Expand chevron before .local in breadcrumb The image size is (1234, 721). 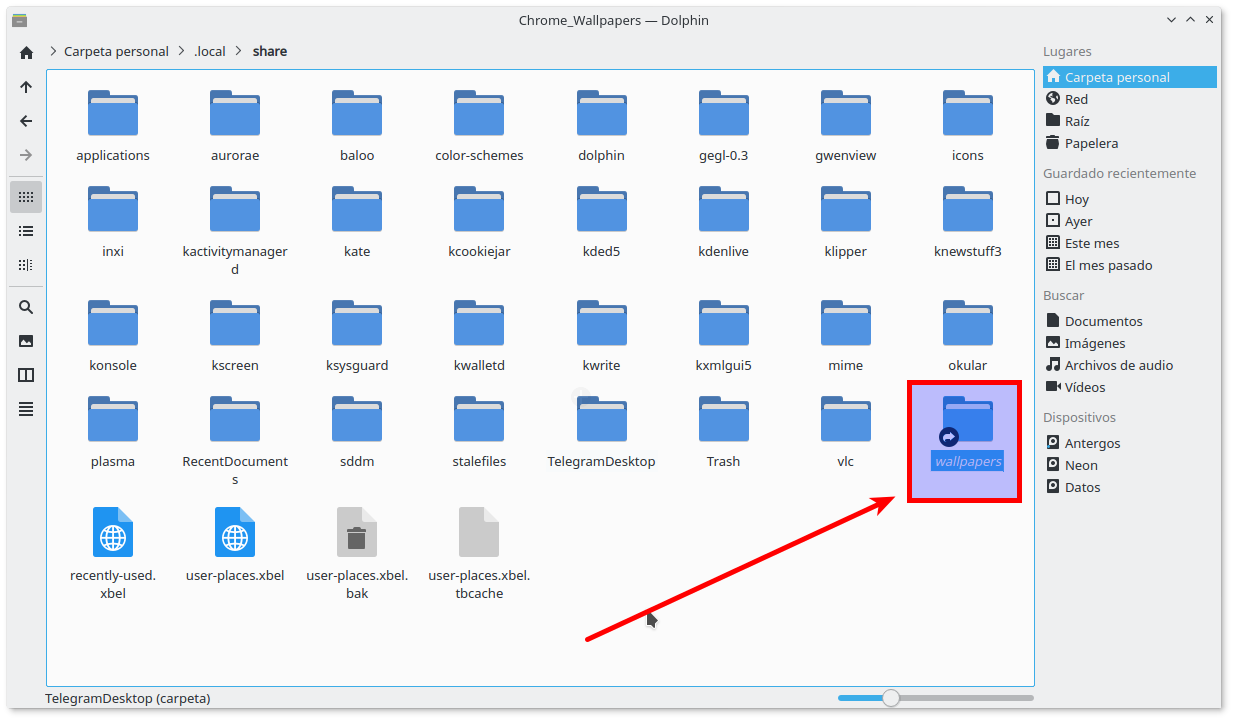point(181,51)
